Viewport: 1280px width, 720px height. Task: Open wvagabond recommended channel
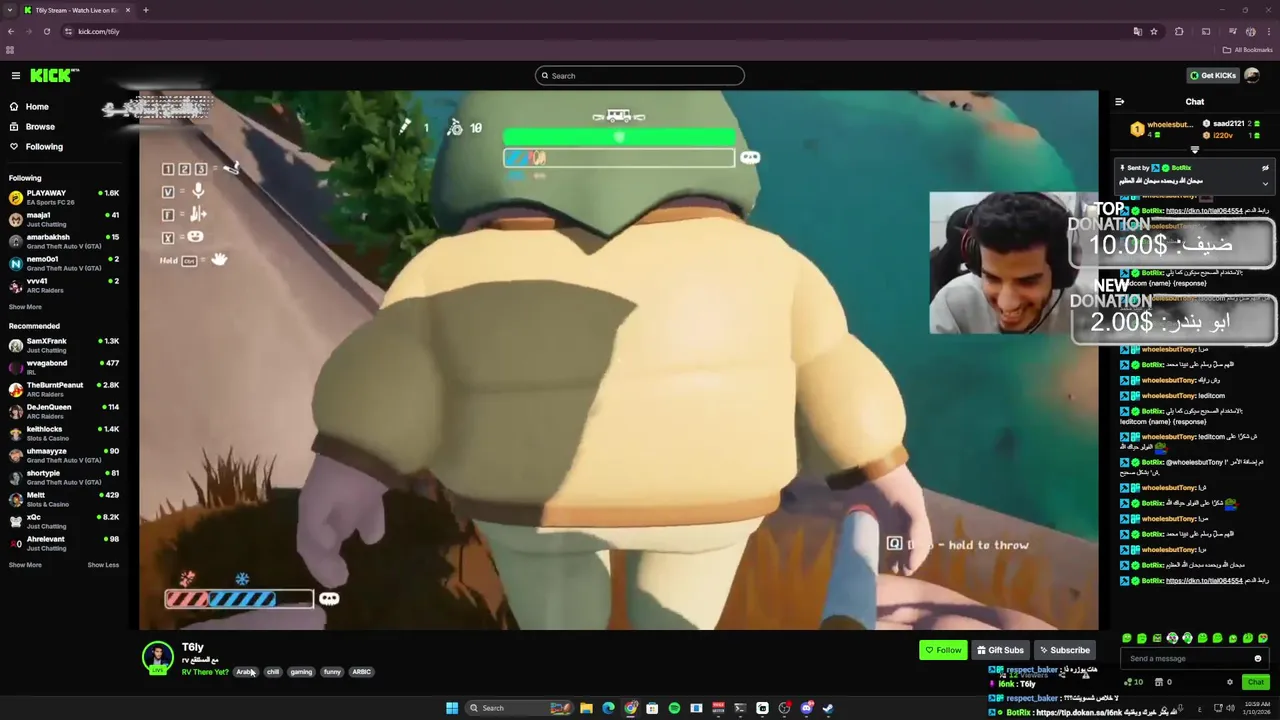click(63, 367)
